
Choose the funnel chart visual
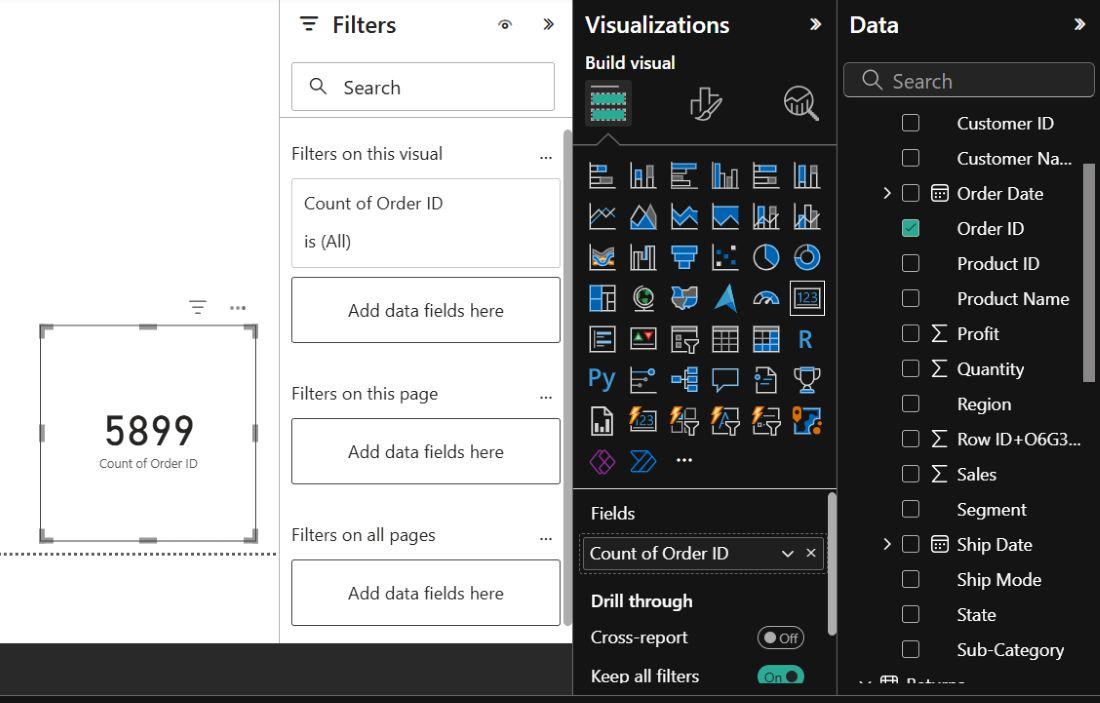coord(684,257)
